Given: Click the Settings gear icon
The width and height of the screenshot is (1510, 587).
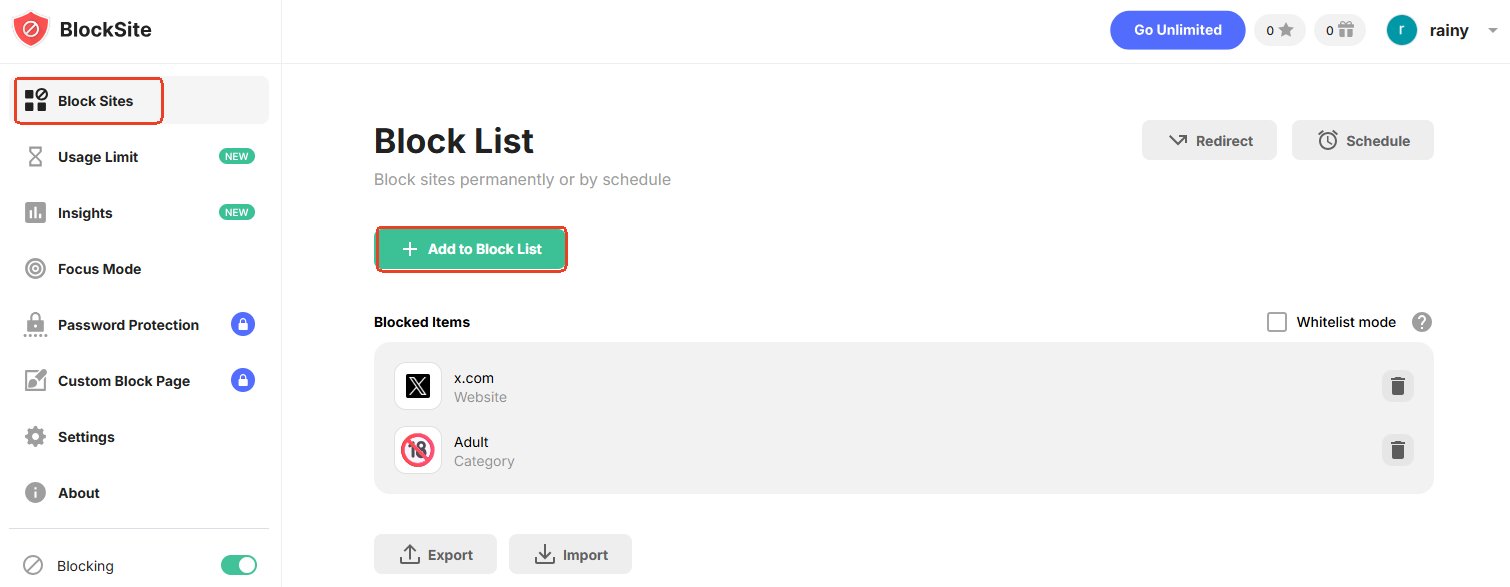Looking at the screenshot, I should pos(35,436).
